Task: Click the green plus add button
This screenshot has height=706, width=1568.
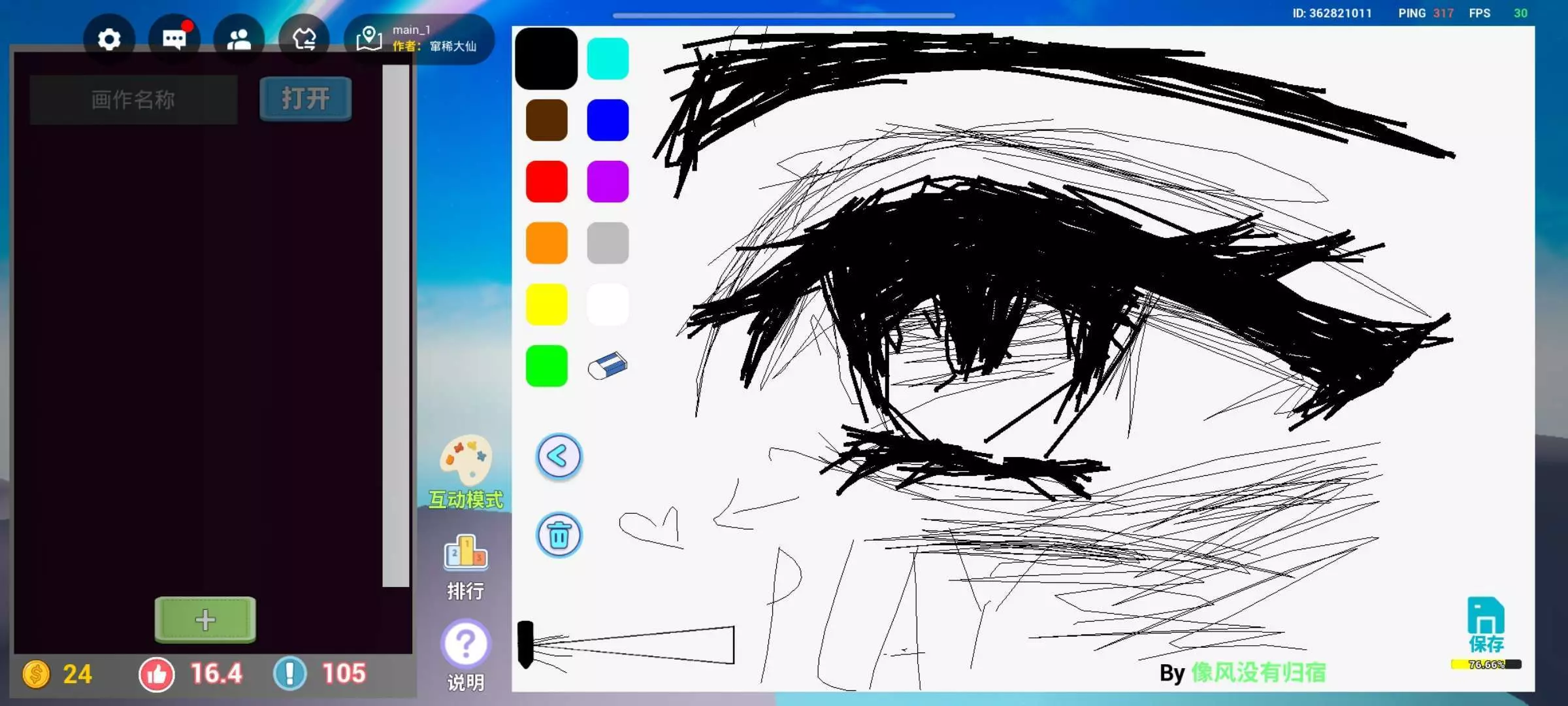Action: coord(205,620)
